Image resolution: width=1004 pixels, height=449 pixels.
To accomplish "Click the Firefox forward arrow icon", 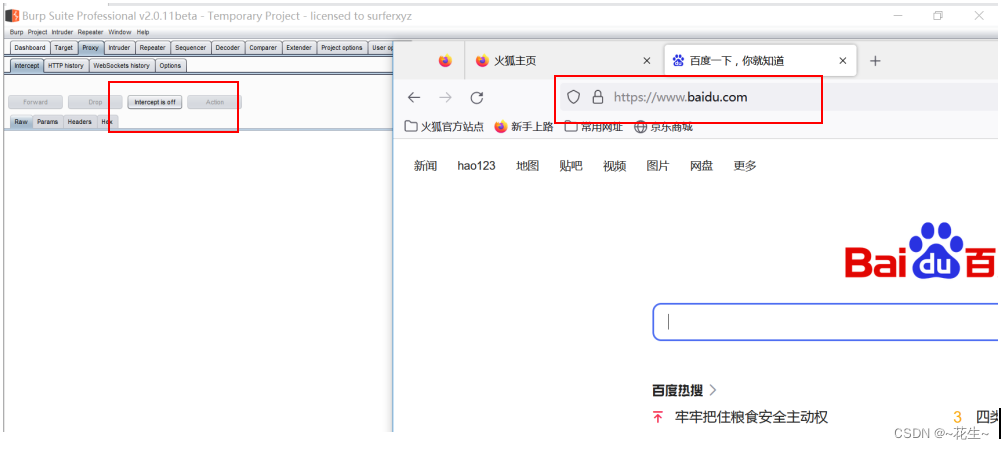I will pos(446,97).
